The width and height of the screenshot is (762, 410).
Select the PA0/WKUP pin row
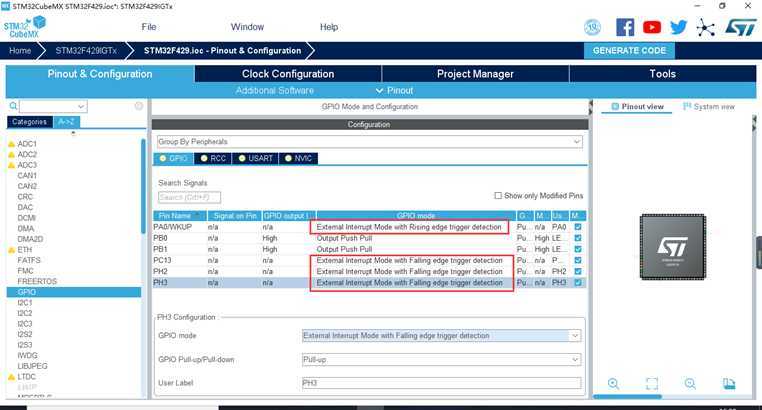369,227
